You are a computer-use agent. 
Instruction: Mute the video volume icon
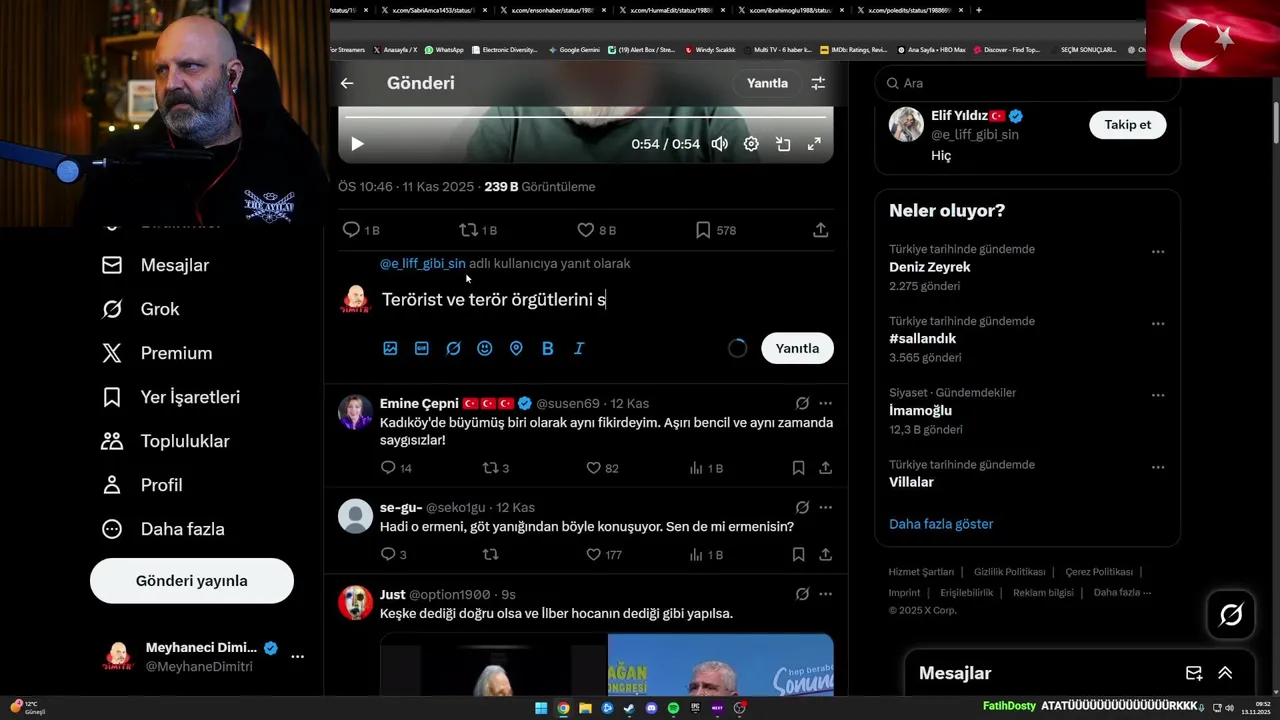[719, 144]
